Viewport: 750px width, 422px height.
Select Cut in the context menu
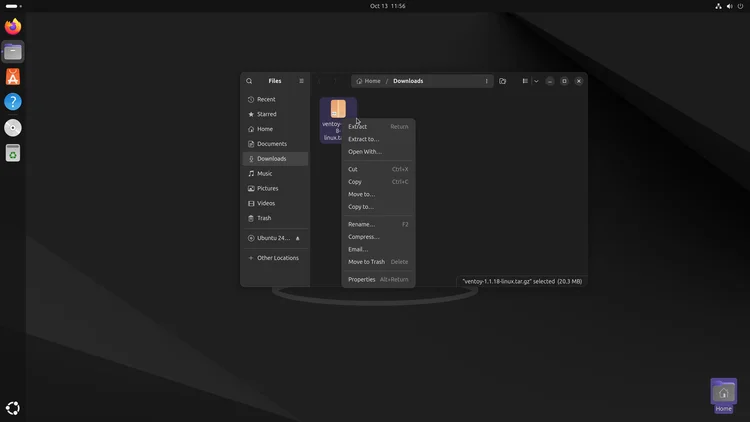click(x=378, y=169)
